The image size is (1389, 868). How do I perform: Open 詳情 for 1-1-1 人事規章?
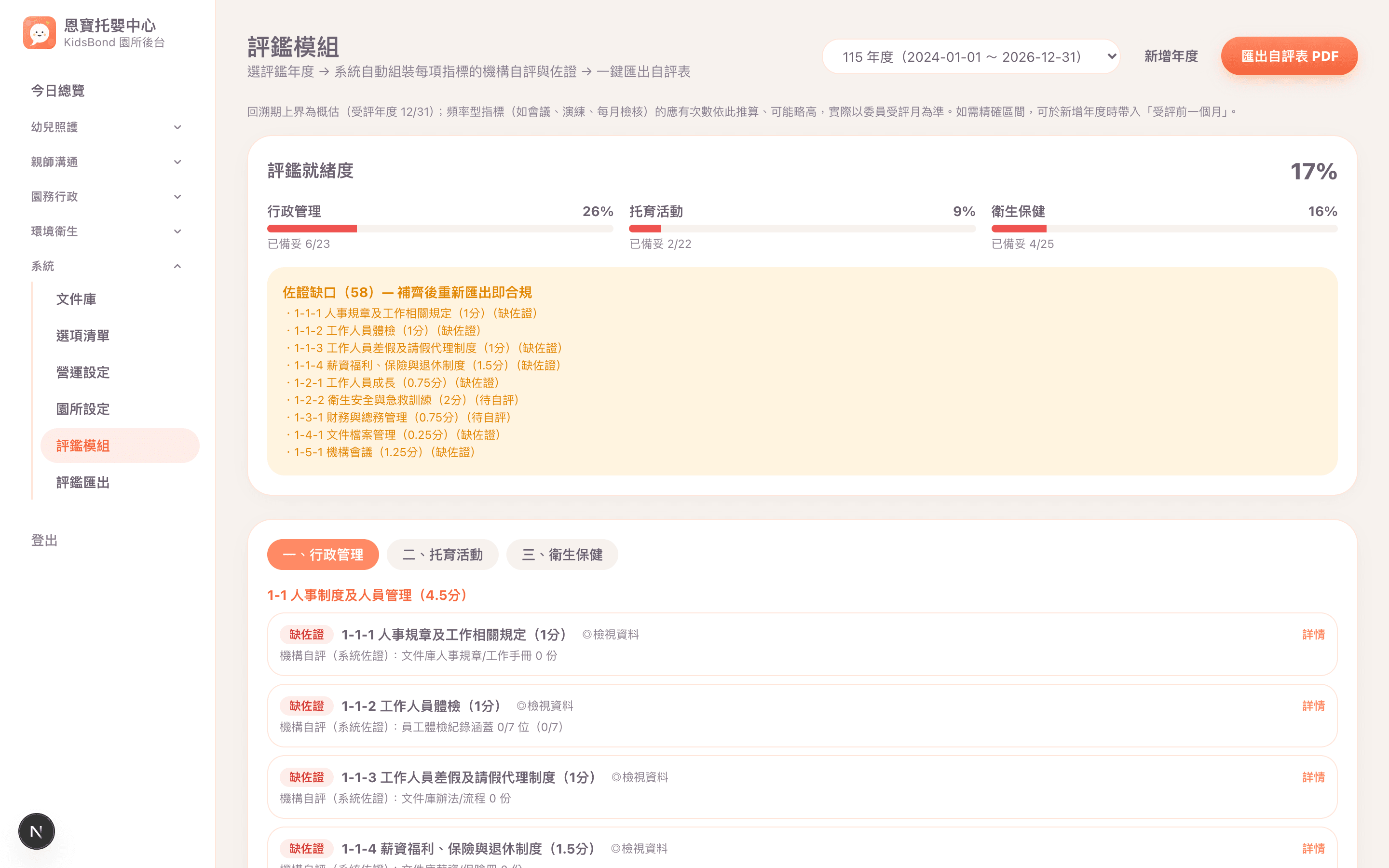pyautogui.click(x=1313, y=634)
